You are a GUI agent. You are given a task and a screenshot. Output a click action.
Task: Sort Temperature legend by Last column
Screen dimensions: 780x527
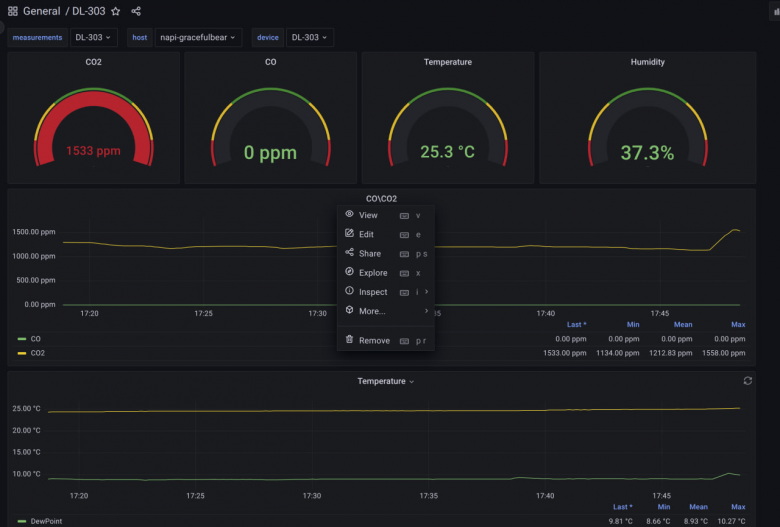pos(622,507)
